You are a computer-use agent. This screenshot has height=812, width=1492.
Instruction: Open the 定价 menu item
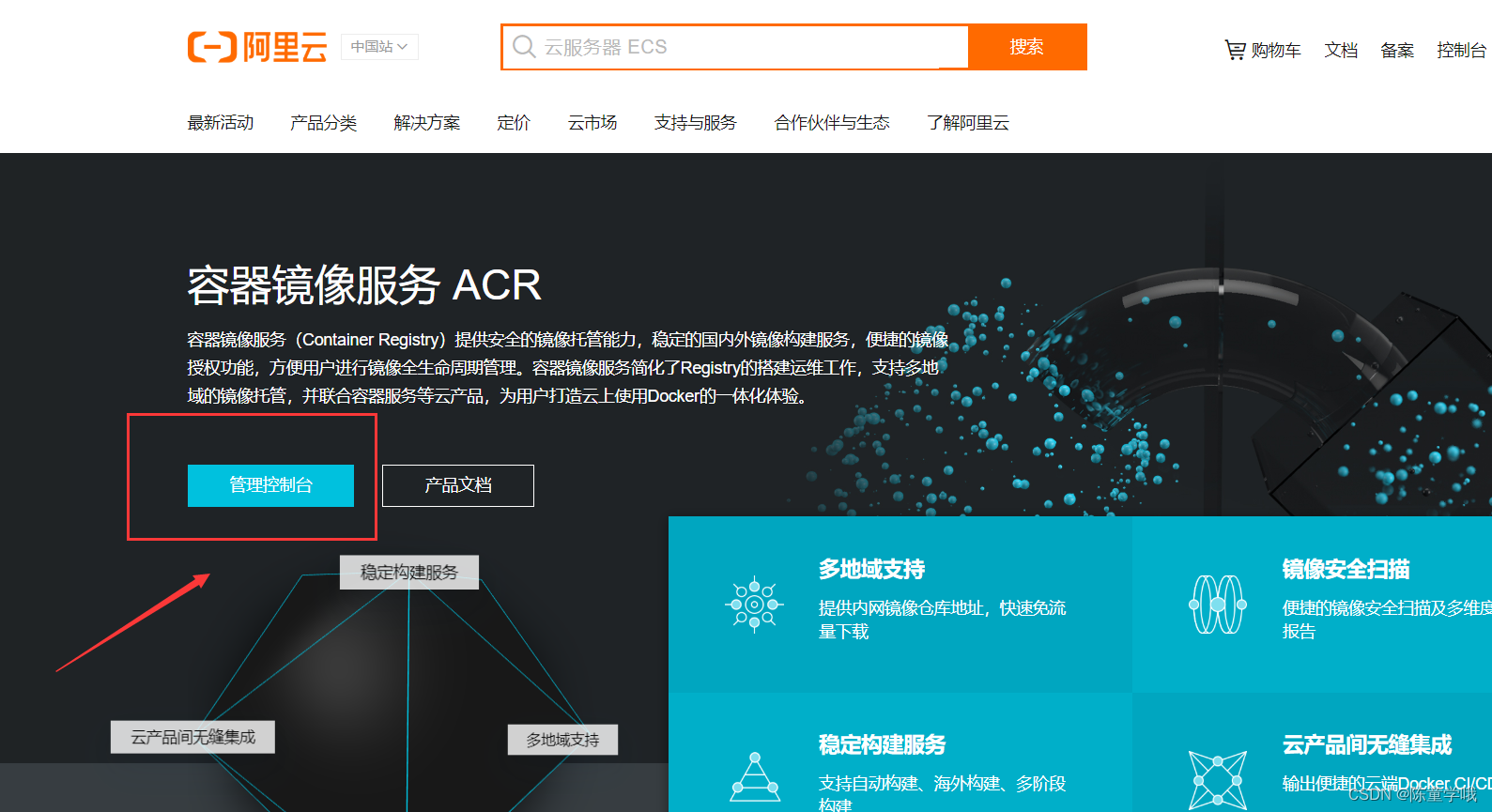point(514,123)
